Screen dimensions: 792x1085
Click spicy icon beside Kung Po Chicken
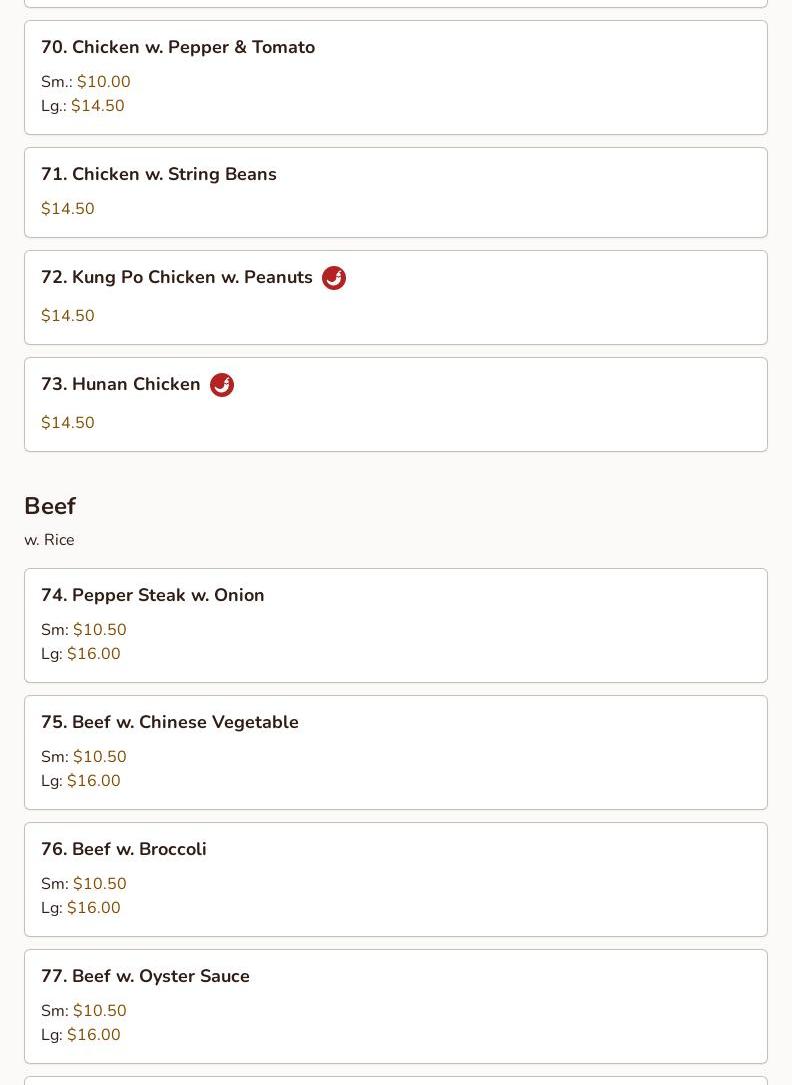pyautogui.click(x=334, y=278)
